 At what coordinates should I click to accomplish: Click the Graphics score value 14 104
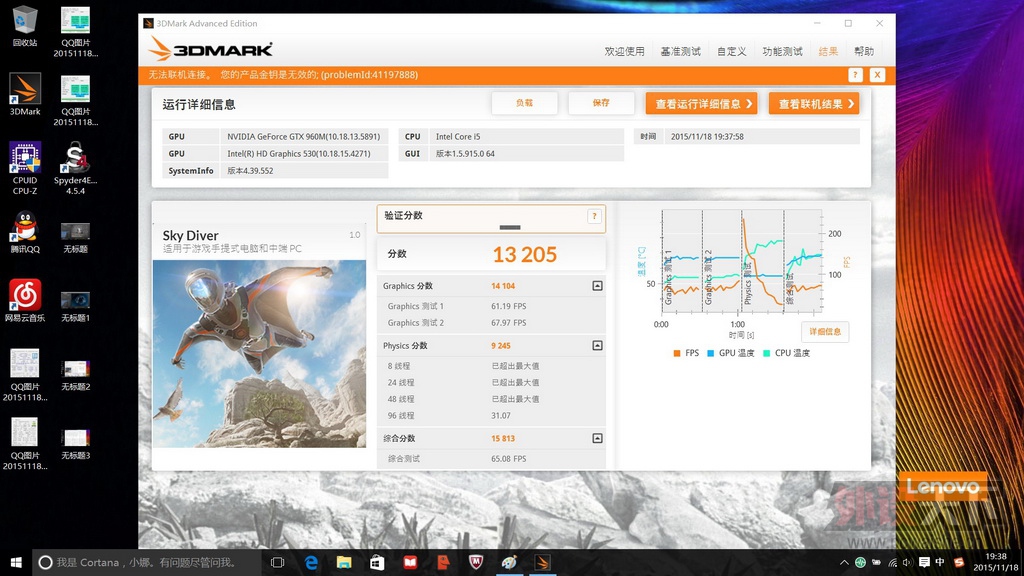coord(503,286)
